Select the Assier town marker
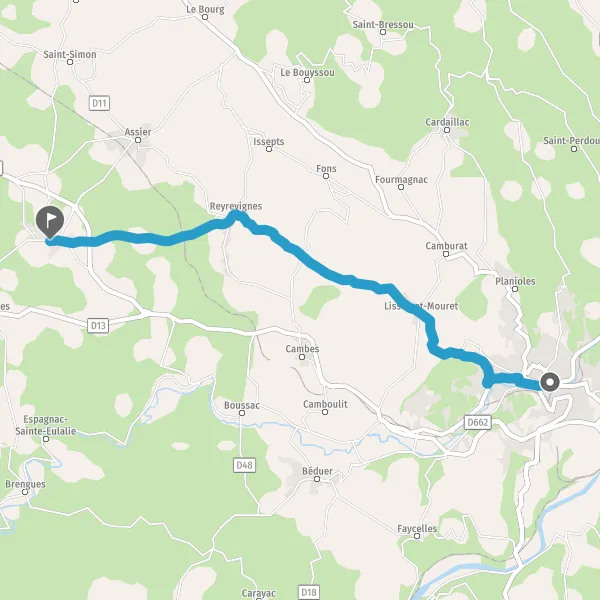Image resolution: width=600 pixels, height=600 pixels. pos(138,140)
